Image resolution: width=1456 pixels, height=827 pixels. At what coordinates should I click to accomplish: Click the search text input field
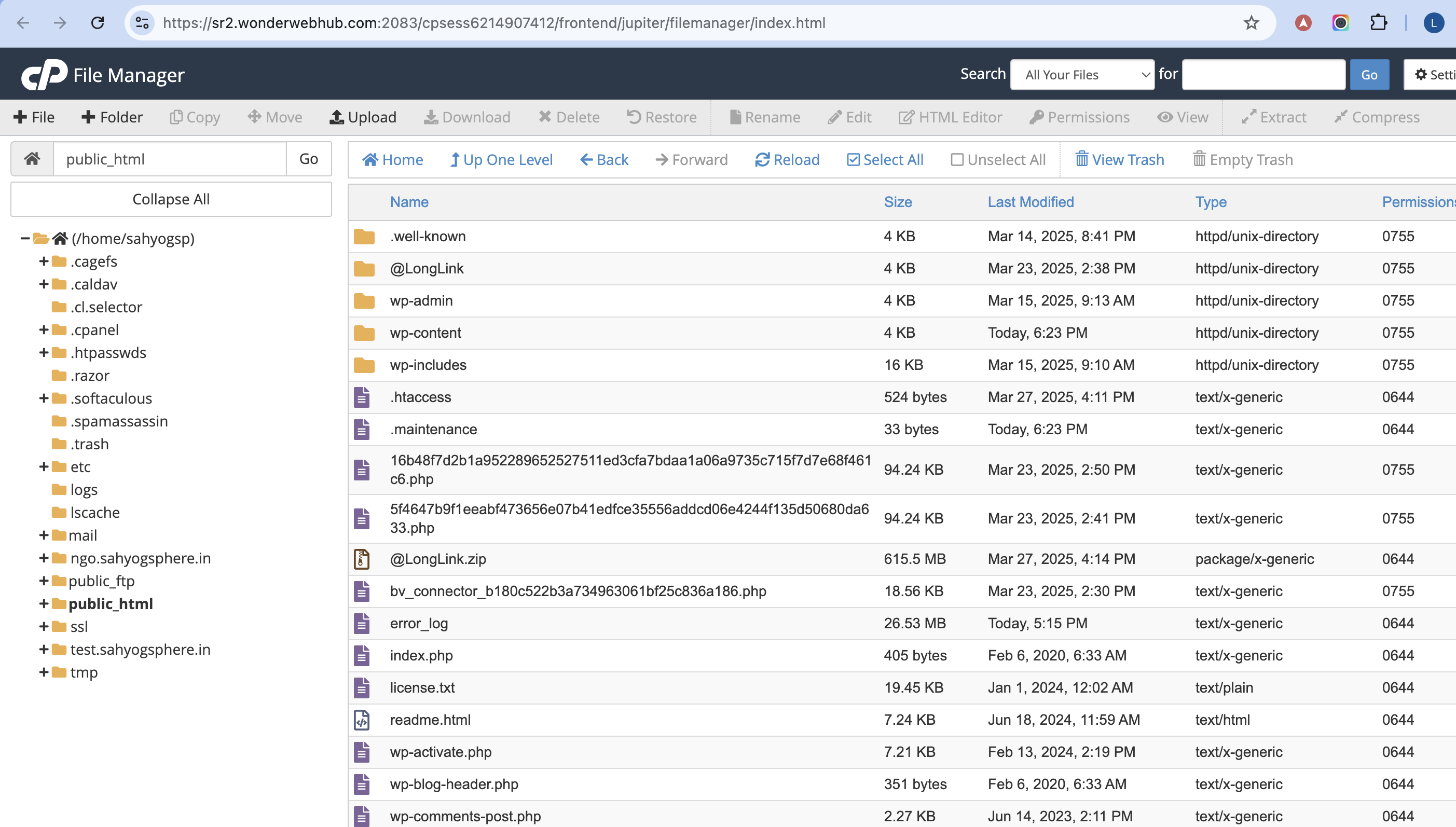1263,74
